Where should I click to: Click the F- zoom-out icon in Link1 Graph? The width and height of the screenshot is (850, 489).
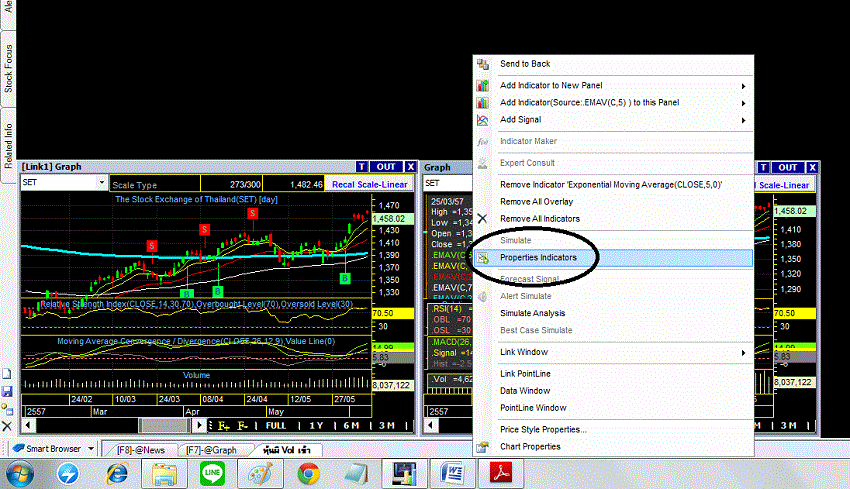coord(242,426)
